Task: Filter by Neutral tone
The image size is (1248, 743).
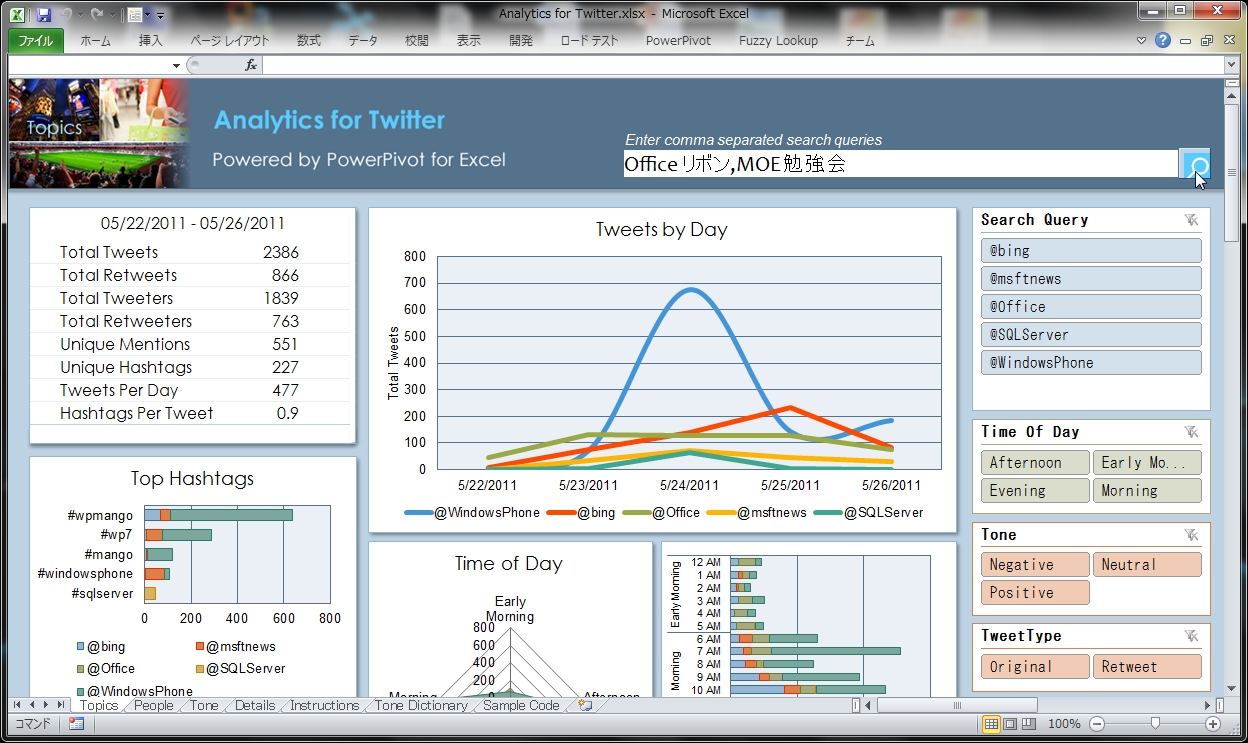Action: click(1147, 564)
